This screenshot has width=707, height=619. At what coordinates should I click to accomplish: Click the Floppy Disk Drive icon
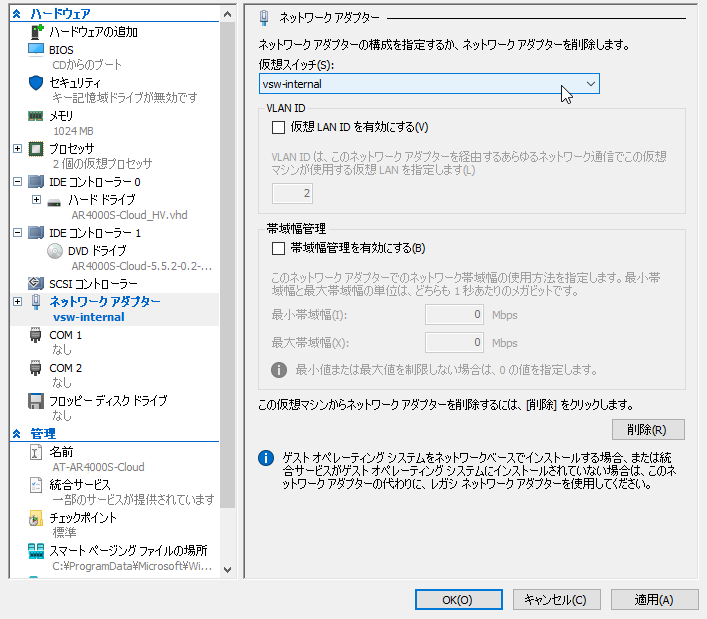click(35, 400)
